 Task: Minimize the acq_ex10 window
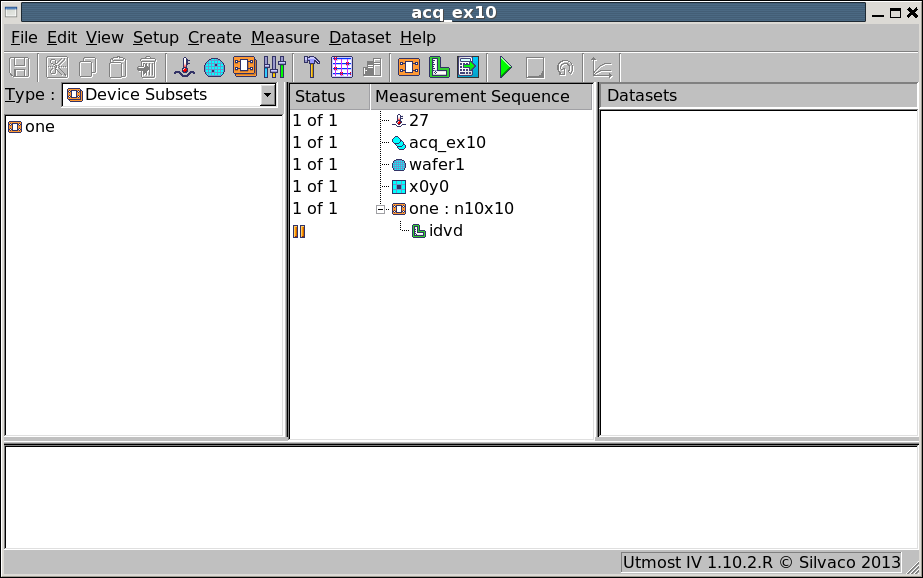pyautogui.click(x=878, y=14)
